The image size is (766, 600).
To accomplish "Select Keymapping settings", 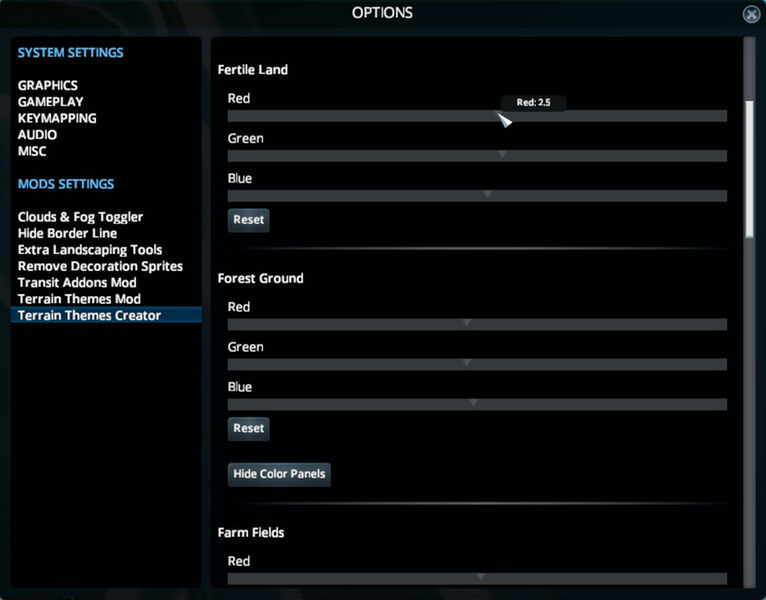I will point(57,118).
